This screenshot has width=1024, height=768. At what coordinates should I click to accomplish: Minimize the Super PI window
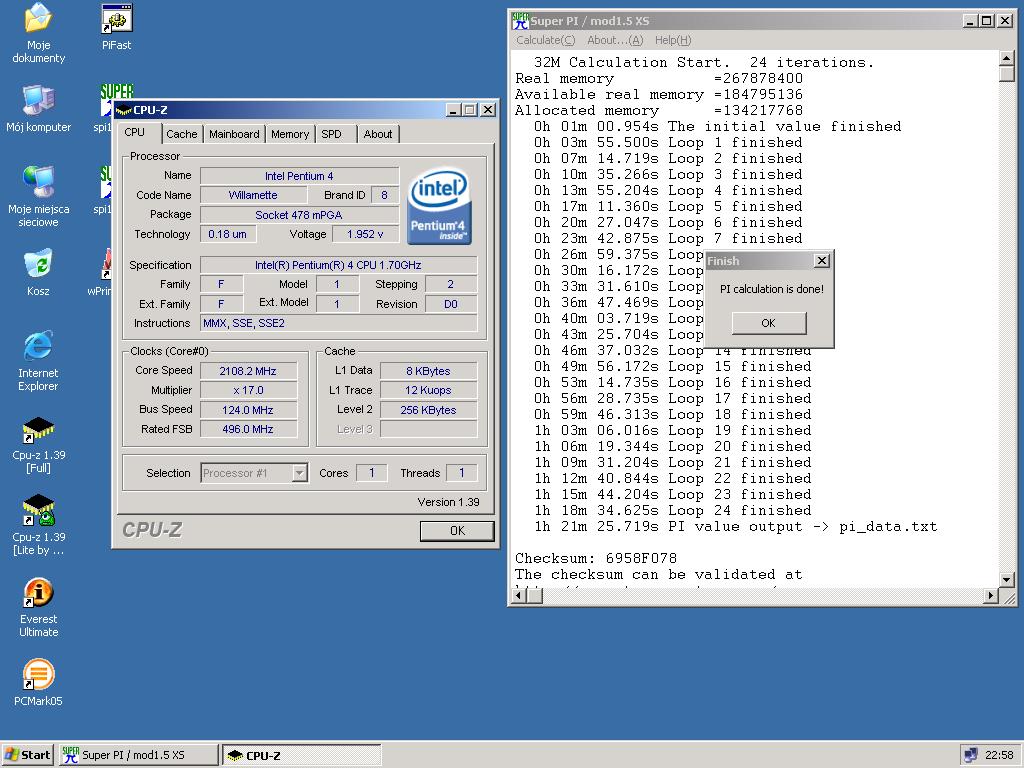tap(970, 21)
